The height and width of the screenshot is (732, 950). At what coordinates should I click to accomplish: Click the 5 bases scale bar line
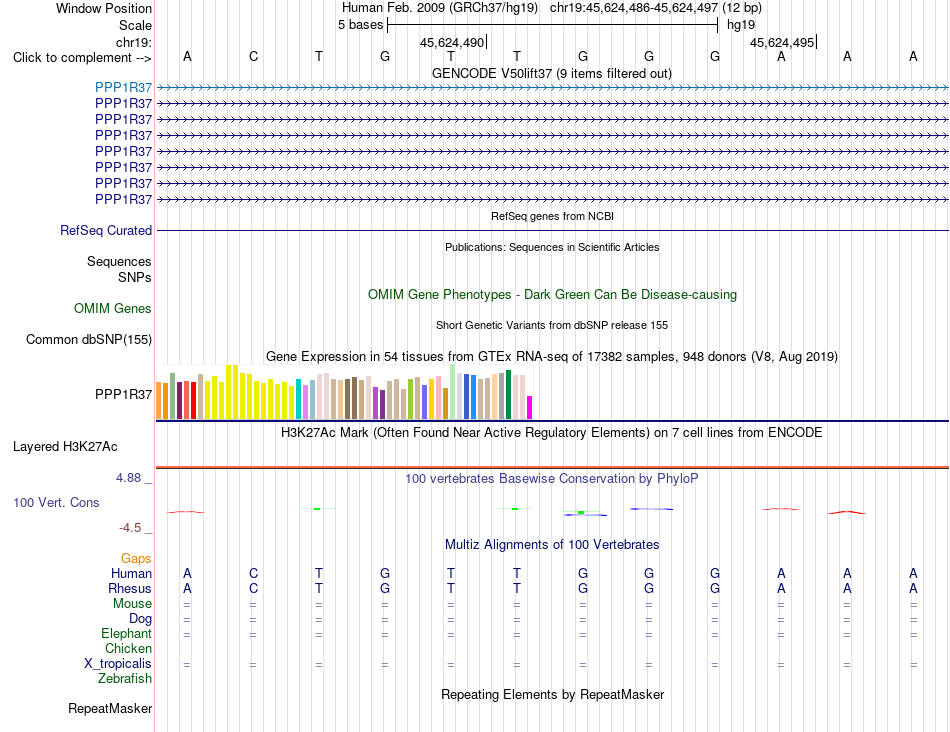(x=553, y=25)
